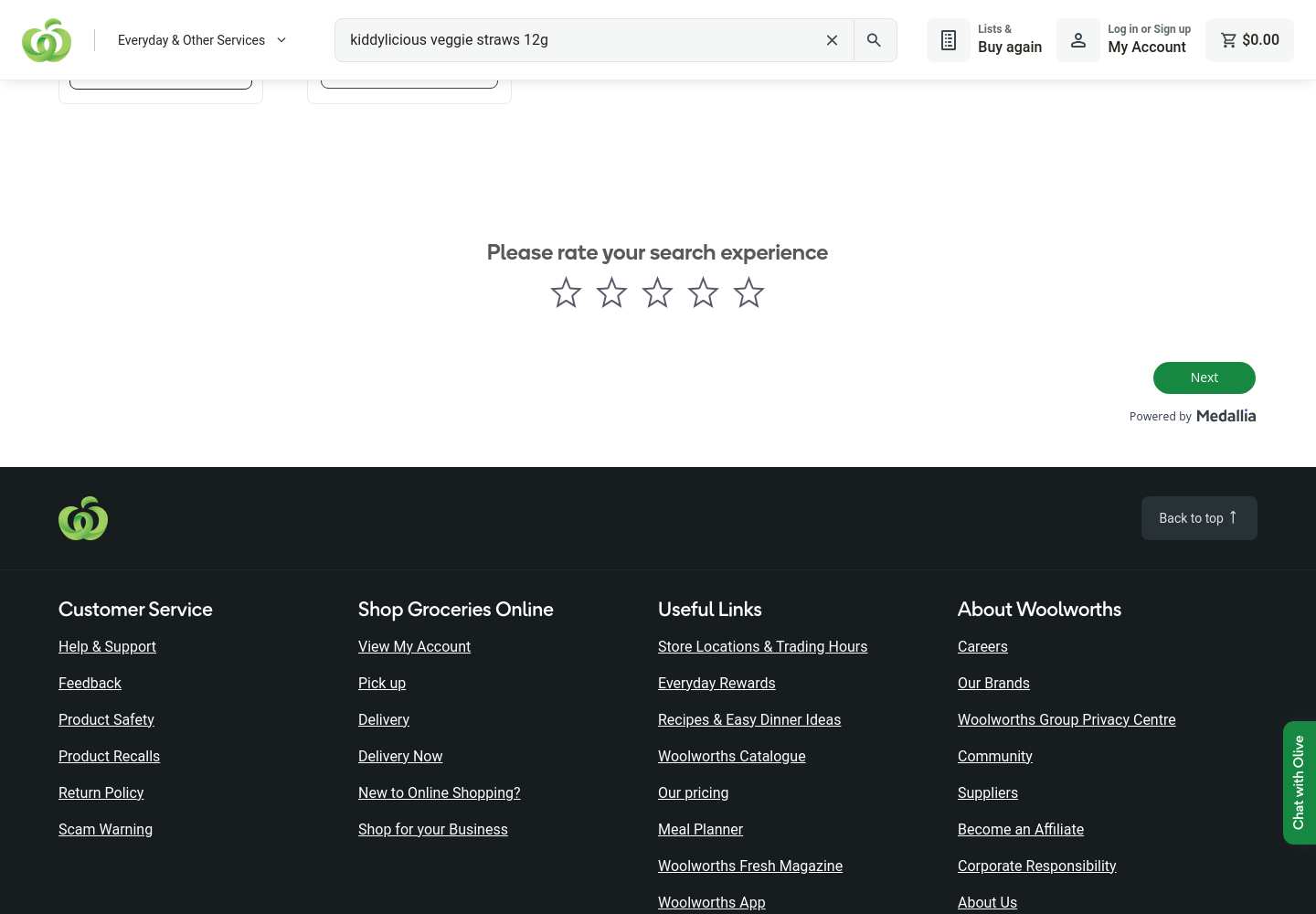This screenshot has height=914, width=1316.
Task: Open Woolworths Catalogue link
Action: click(731, 756)
